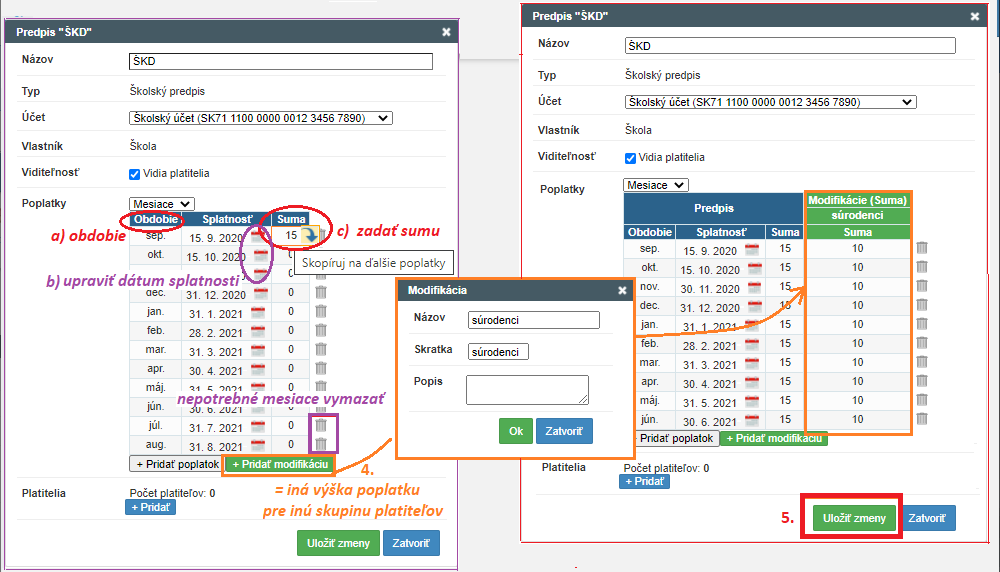Click + Pridať under Platitelia in left window
The height and width of the screenshot is (572, 1000).
click(151, 508)
